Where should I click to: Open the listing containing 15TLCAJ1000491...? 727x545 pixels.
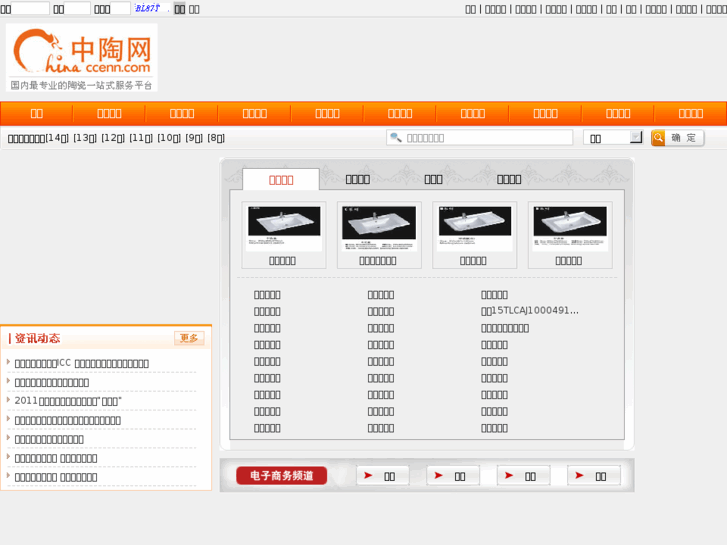click(530, 311)
